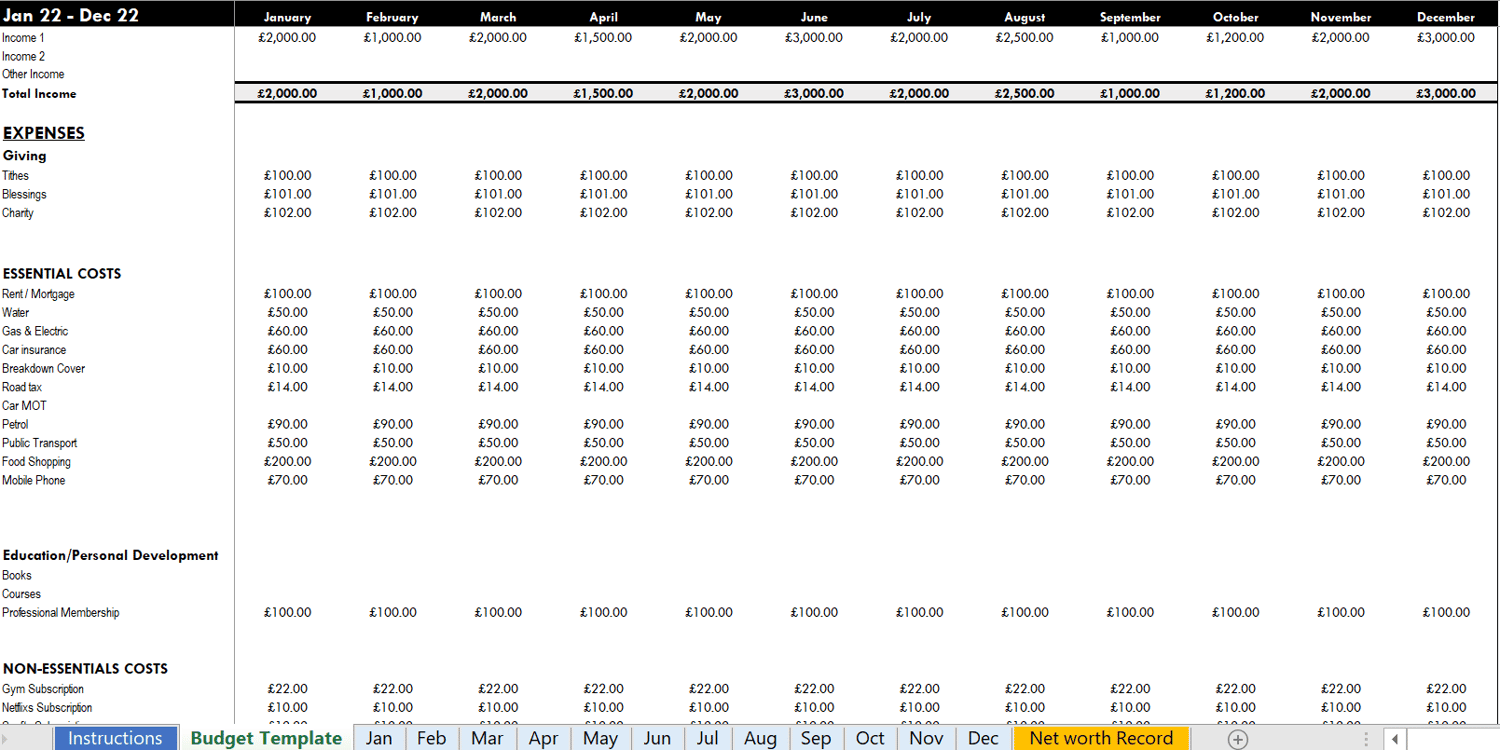Open the Instructions sheet tab
Image resolution: width=1500 pixels, height=750 pixels.
click(115, 738)
